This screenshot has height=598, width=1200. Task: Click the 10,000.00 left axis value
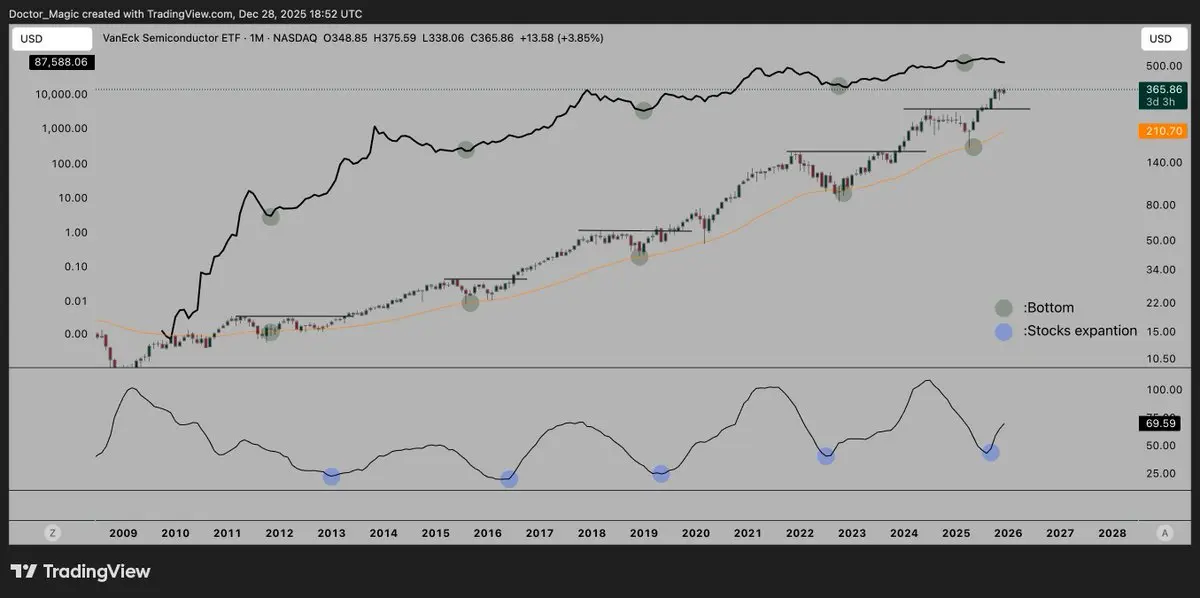[x=61, y=94]
